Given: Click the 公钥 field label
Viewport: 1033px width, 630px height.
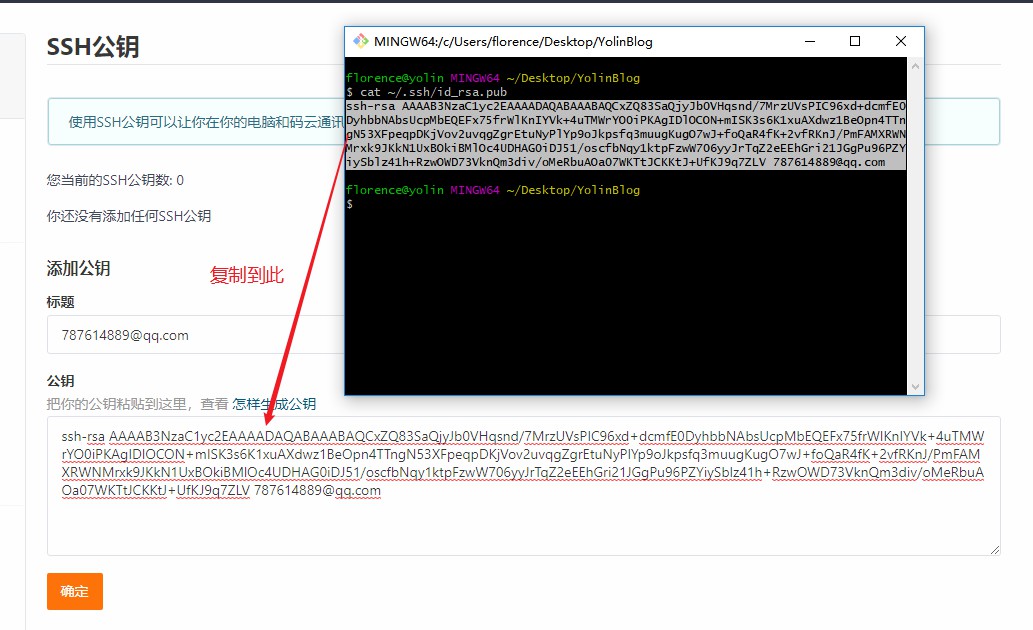Looking at the screenshot, I should [61, 381].
